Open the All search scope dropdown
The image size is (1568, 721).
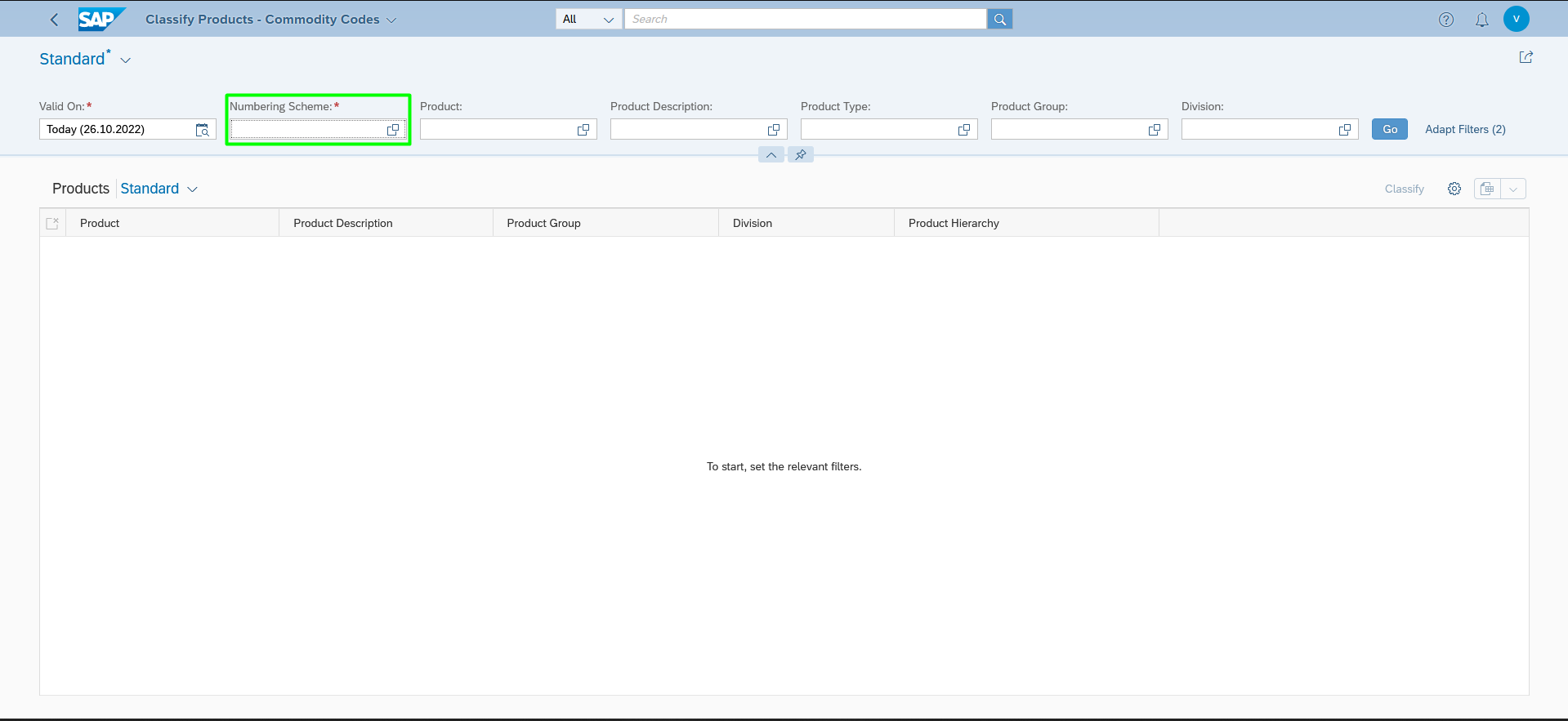tap(588, 19)
